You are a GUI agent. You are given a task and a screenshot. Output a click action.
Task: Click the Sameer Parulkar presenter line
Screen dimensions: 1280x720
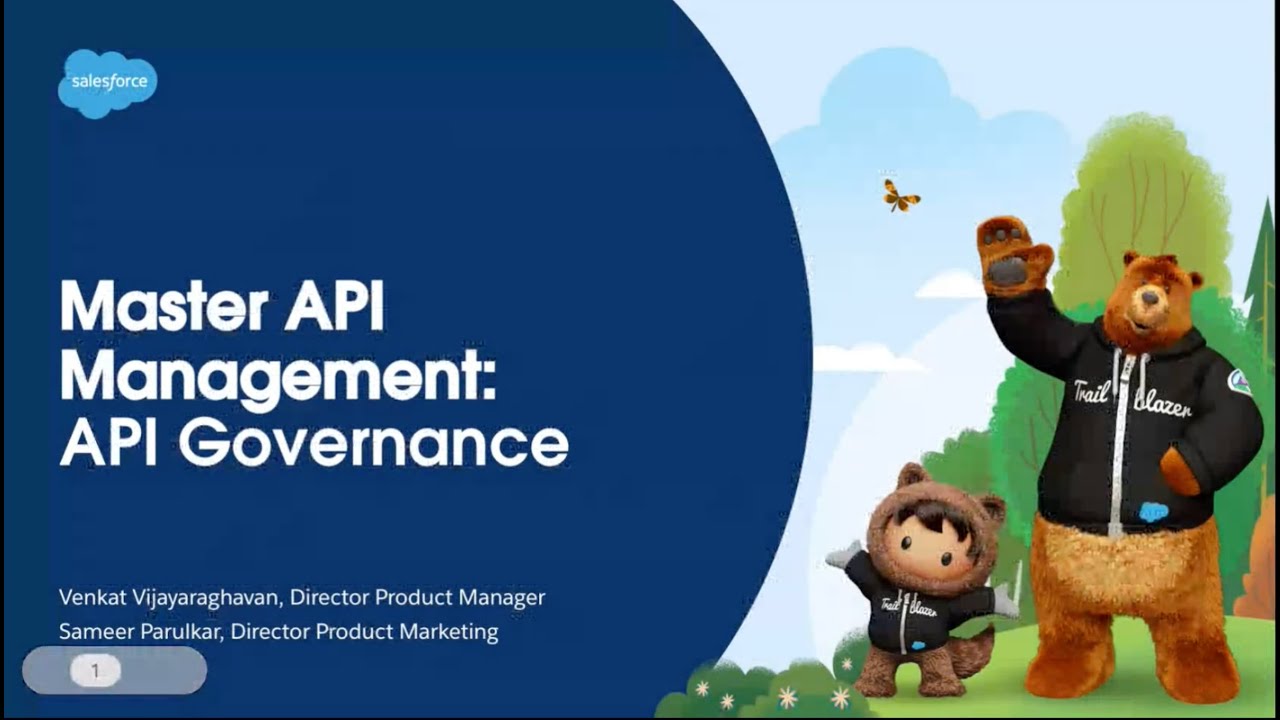(278, 632)
